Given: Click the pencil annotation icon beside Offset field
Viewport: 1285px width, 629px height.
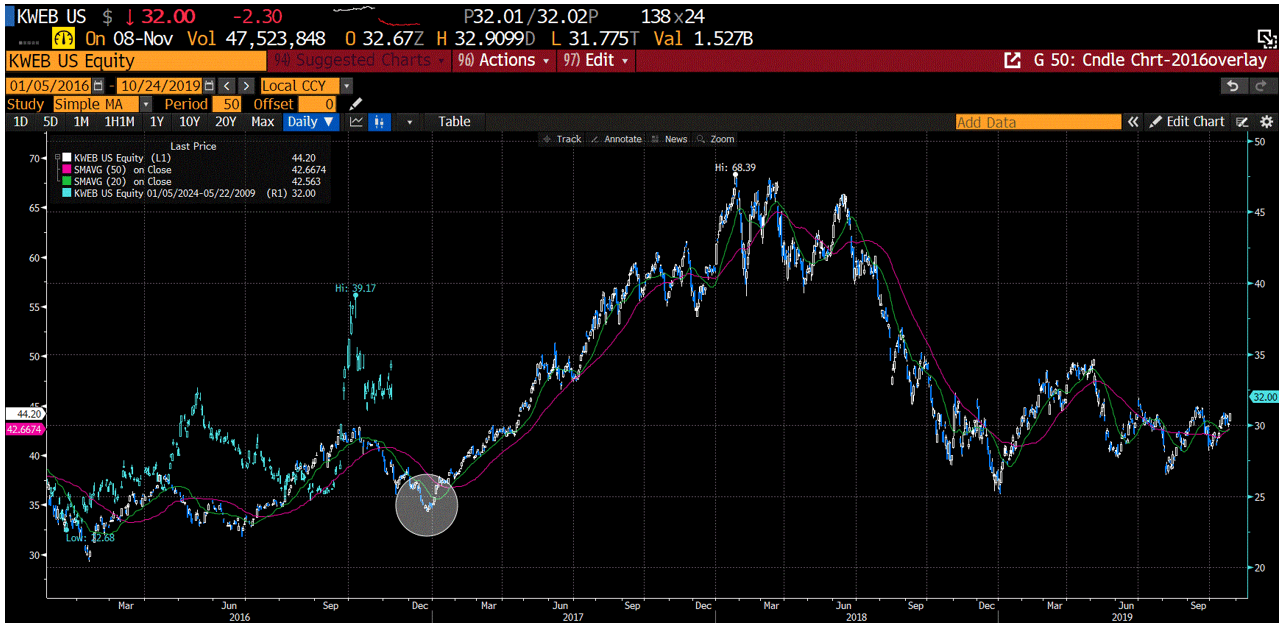Looking at the screenshot, I should pyautogui.click(x=354, y=103).
